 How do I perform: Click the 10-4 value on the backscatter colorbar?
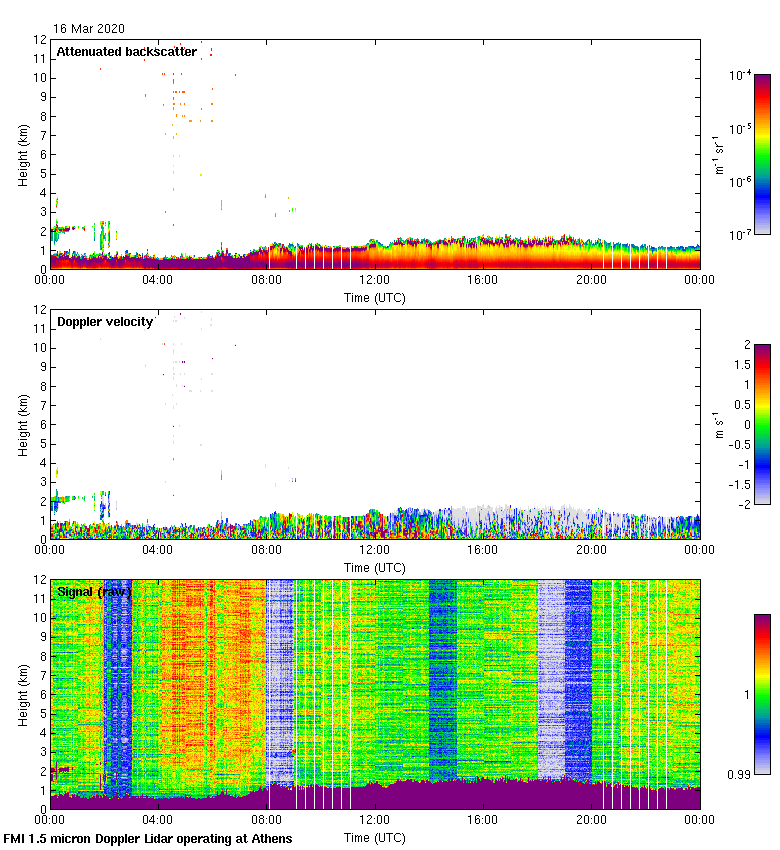coord(740,76)
